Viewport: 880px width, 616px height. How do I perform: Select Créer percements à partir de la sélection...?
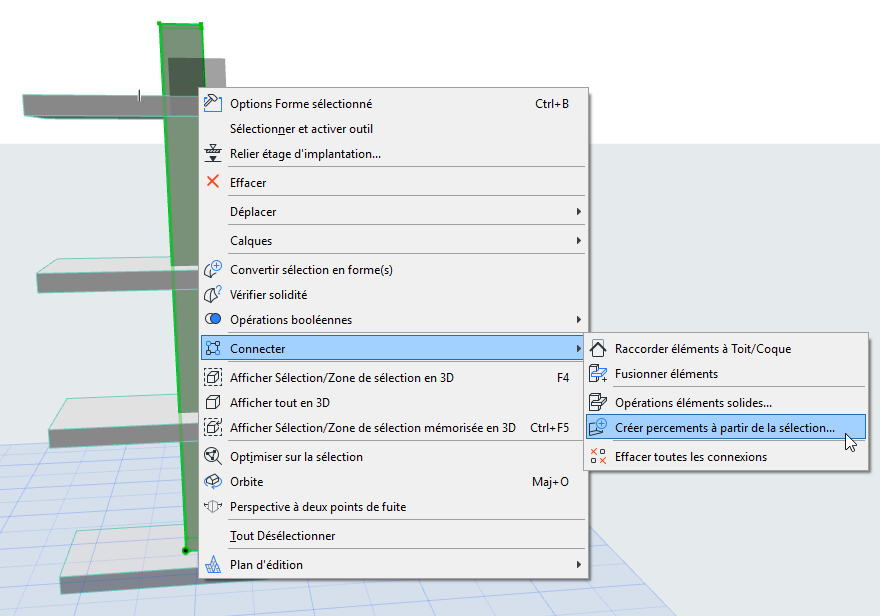coord(726,427)
